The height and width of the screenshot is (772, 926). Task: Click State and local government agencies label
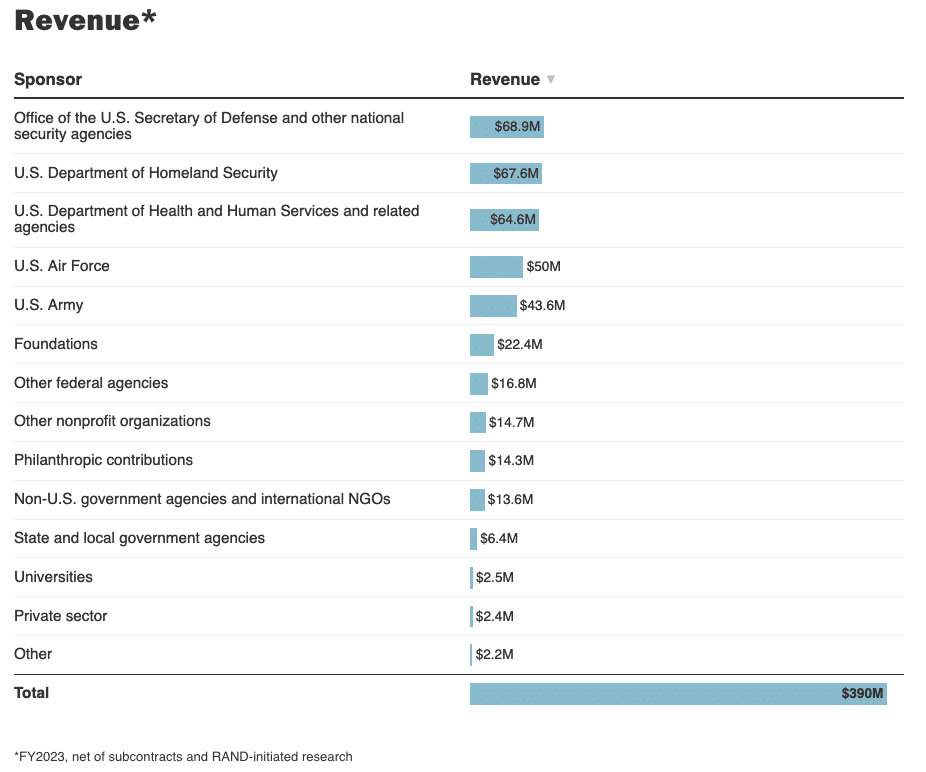[139, 538]
